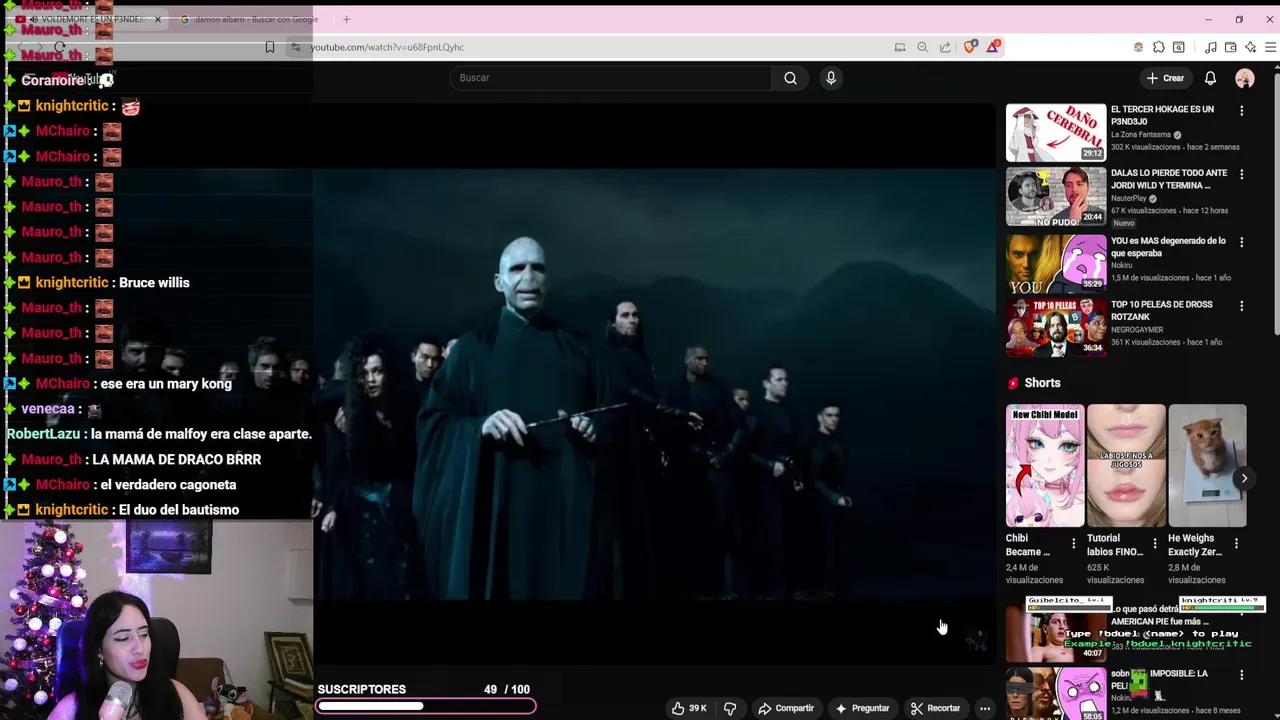Click the Shorts section heading
The height and width of the screenshot is (720, 1280).
(x=1042, y=383)
